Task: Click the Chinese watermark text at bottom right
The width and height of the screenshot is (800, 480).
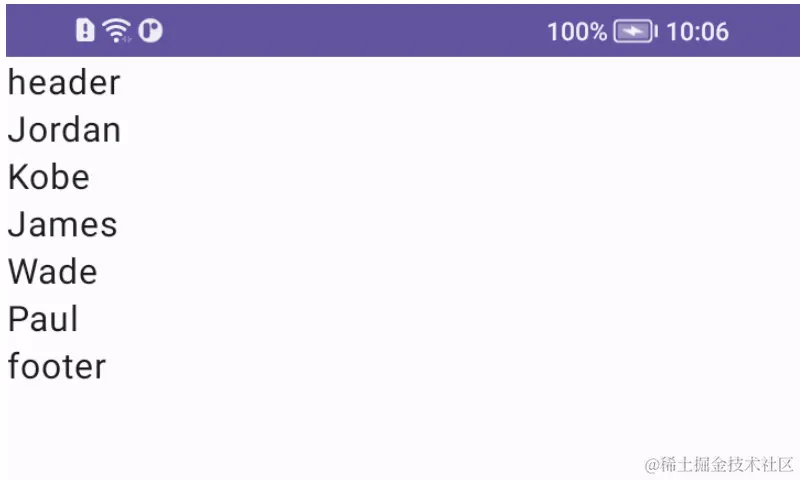Action: point(727,464)
